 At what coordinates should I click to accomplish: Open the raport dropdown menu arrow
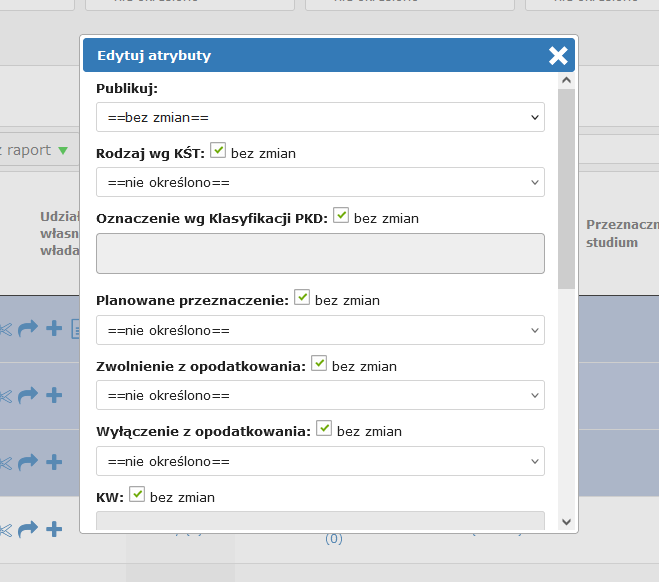point(63,151)
